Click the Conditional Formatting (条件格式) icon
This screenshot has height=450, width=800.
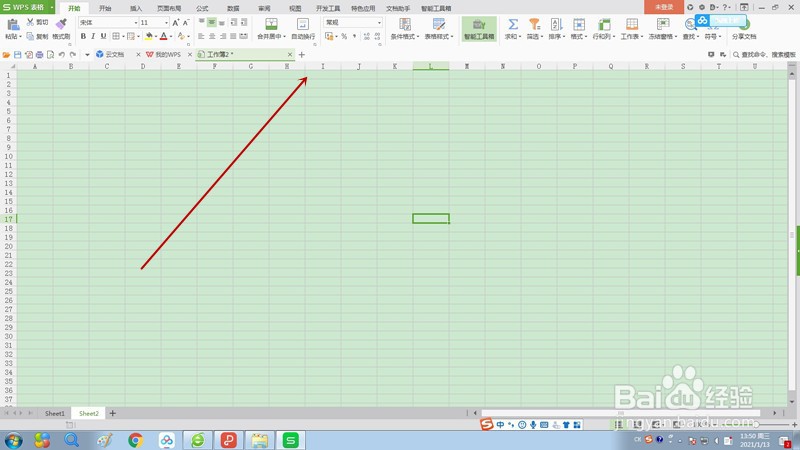point(405,24)
